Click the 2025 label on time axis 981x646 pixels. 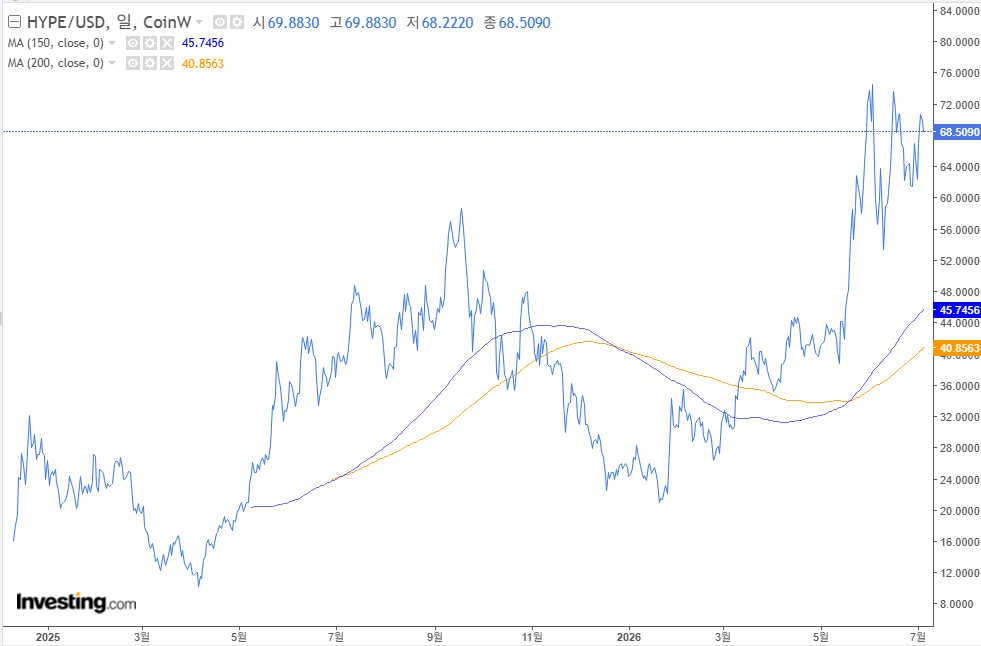pyautogui.click(x=48, y=637)
